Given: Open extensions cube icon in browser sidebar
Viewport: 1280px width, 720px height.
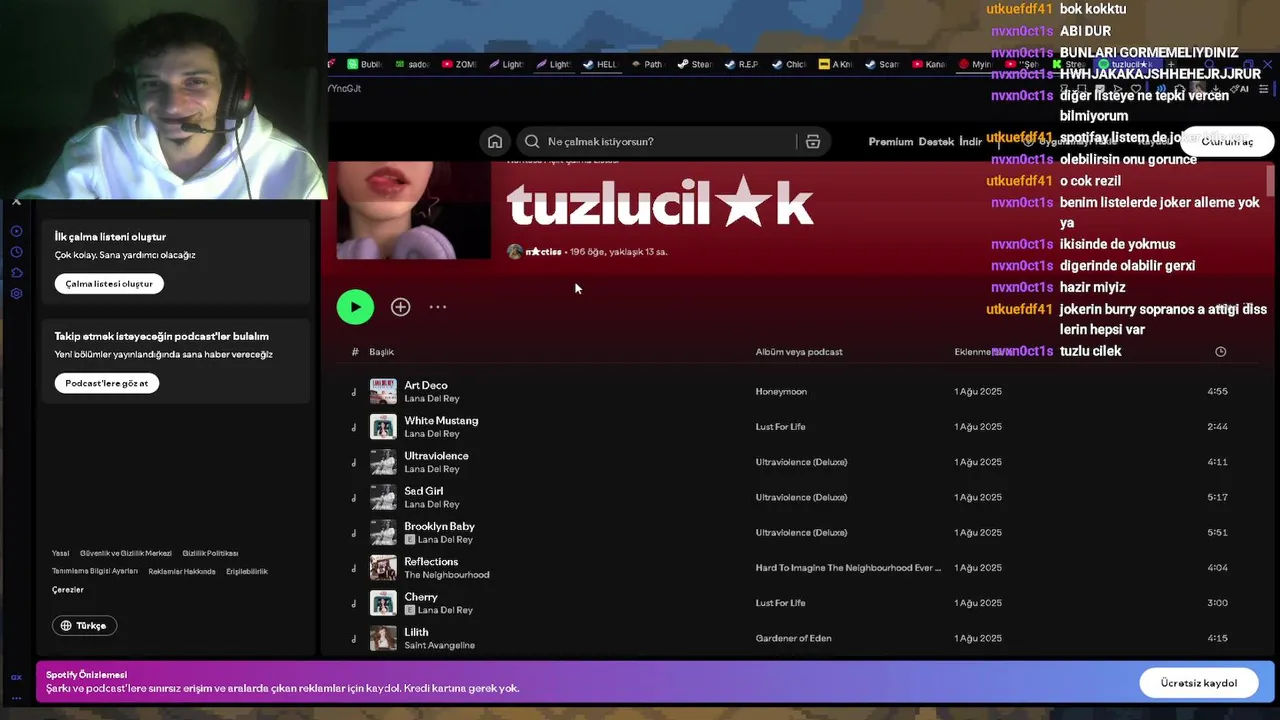Looking at the screenshot, I should coord(16,273).
